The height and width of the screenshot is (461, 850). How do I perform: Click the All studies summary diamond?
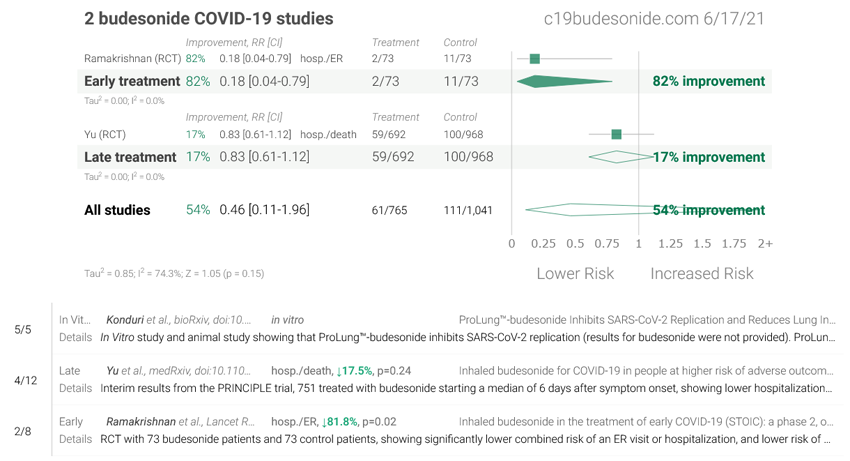590,210
